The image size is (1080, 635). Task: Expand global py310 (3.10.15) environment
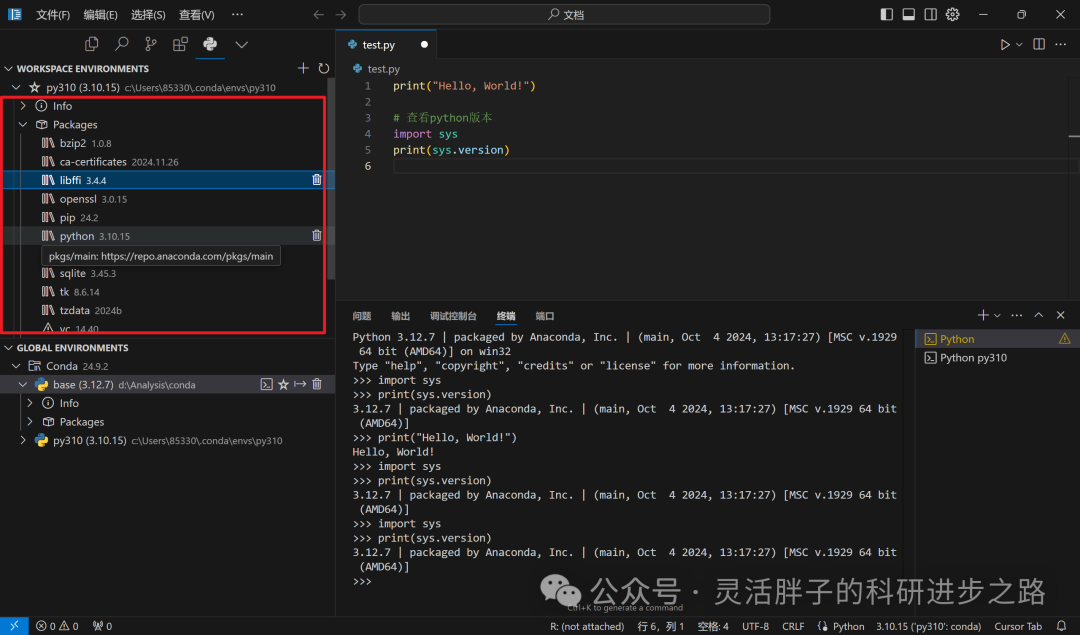click(x=23, y=440)
